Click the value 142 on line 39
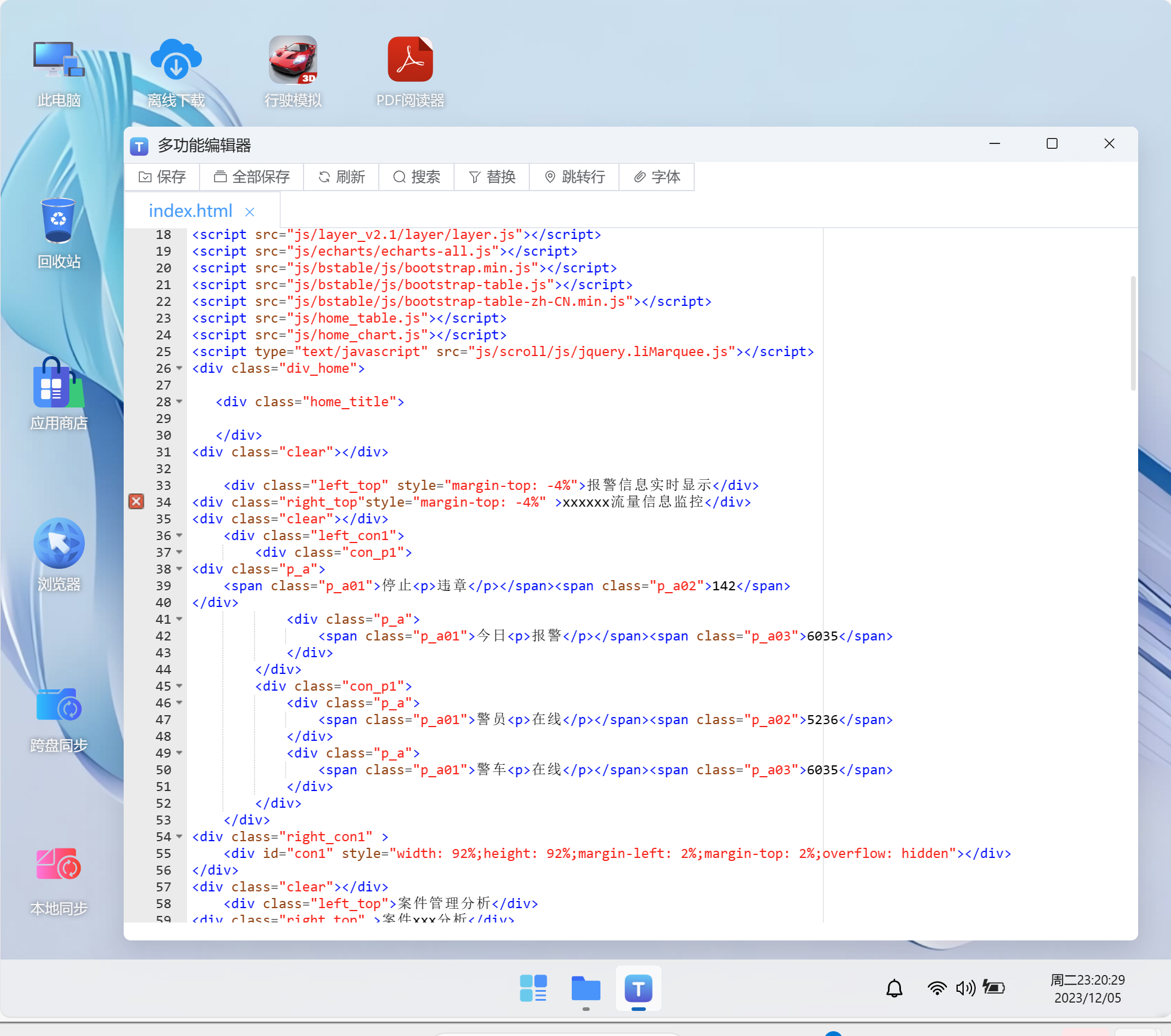The width and height of the screenshot is (1171, 1036). [x=724, y=586]
